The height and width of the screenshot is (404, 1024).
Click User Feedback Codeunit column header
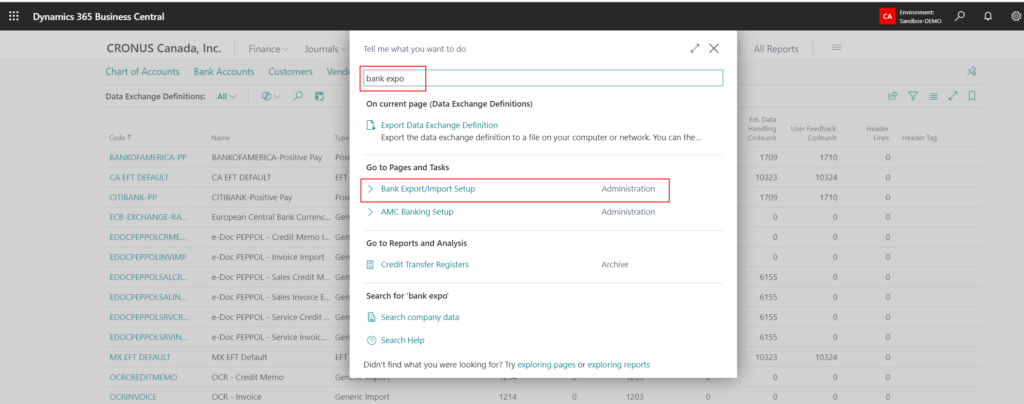pyautogui.click(x=813, y=133)
